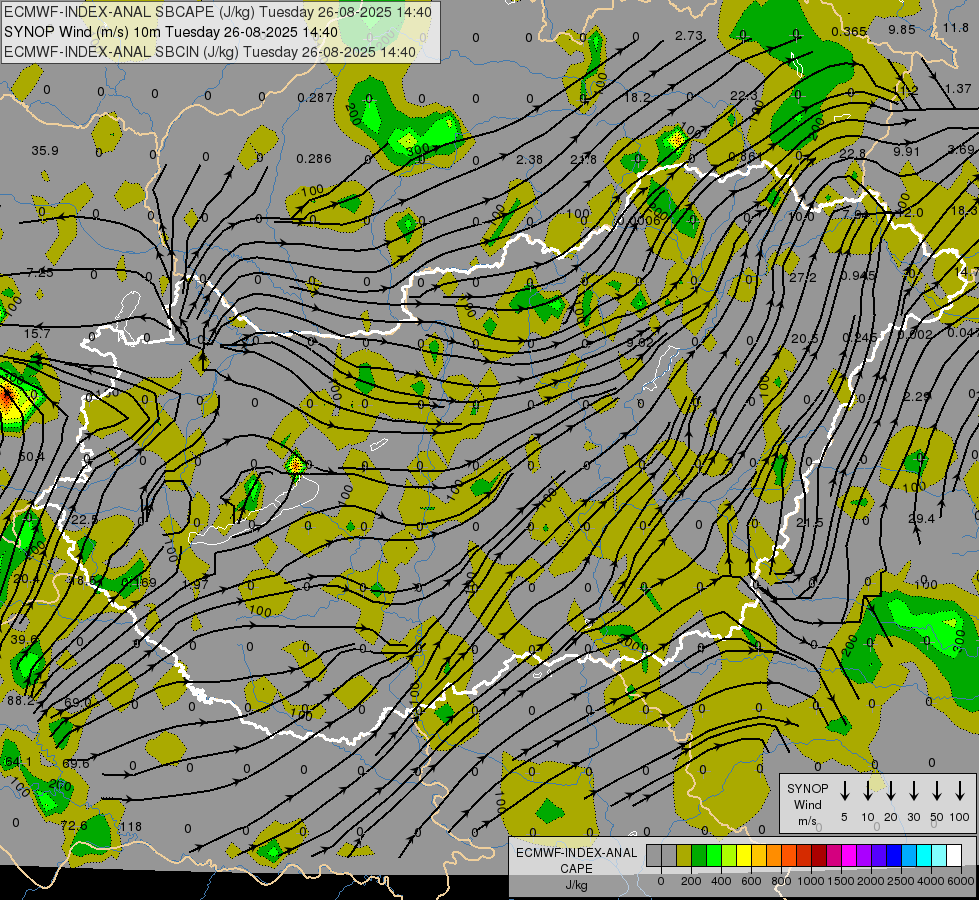Click the 0.245 value on the map
This screenshot has height=900, width=979.
click(859, 337)
